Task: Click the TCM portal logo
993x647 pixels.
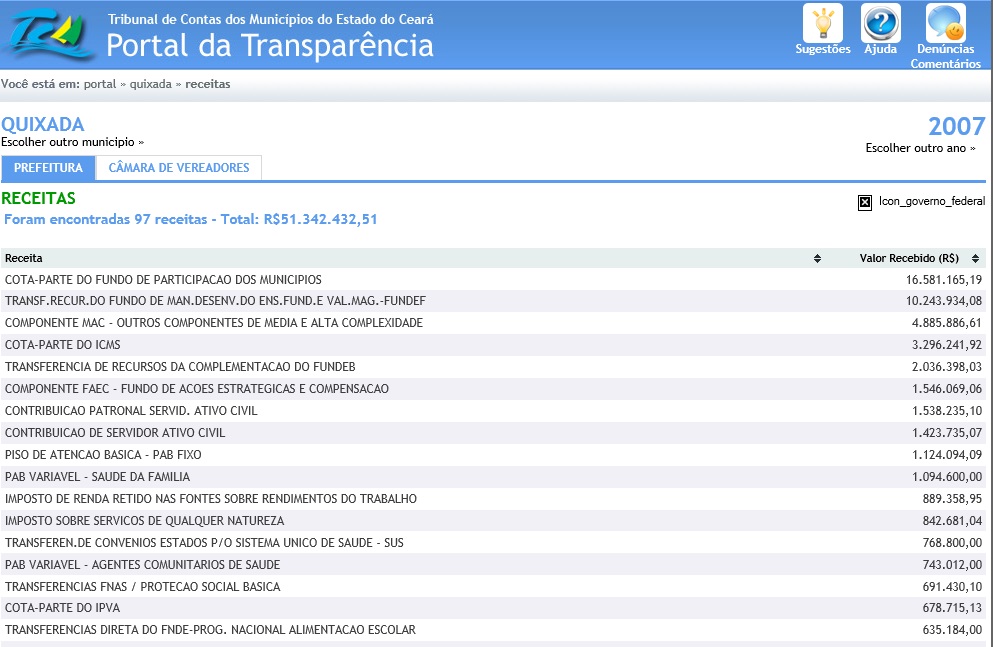Action: pyautogui.click(x=50, y=34)
